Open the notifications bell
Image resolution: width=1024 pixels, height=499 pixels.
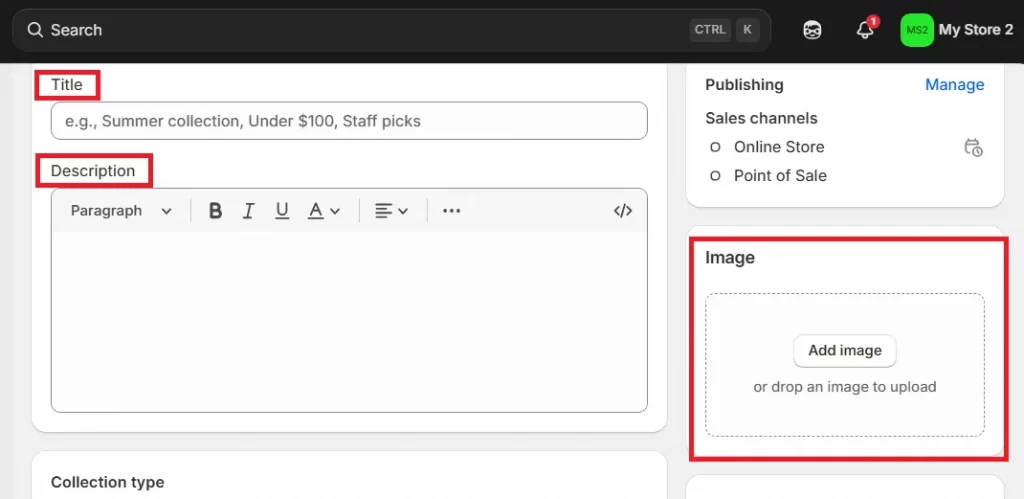coord(865,30)
